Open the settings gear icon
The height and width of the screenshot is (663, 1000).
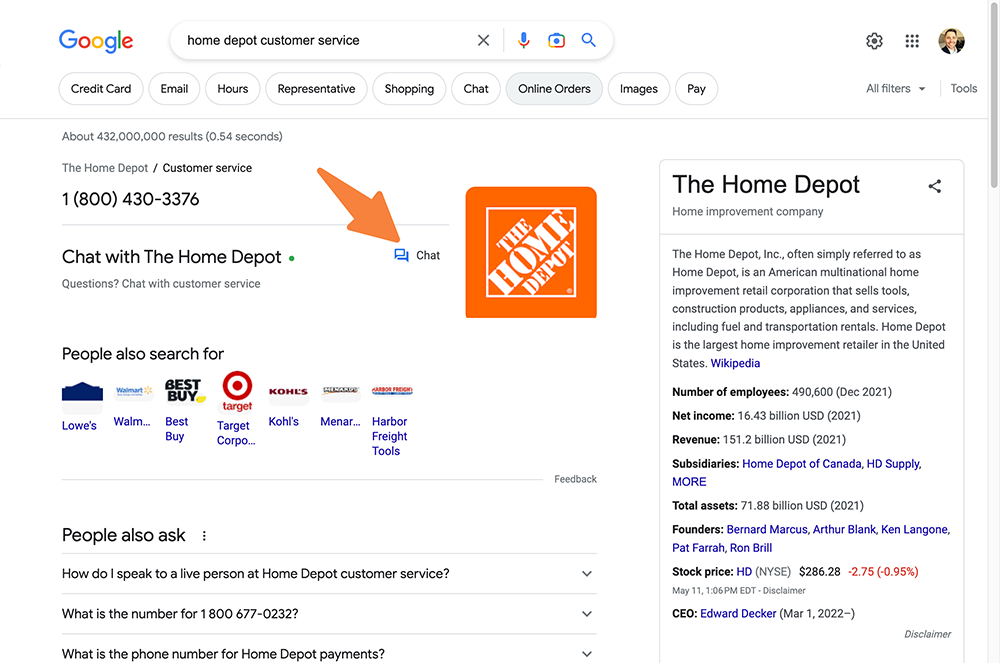tap(874, 41)
